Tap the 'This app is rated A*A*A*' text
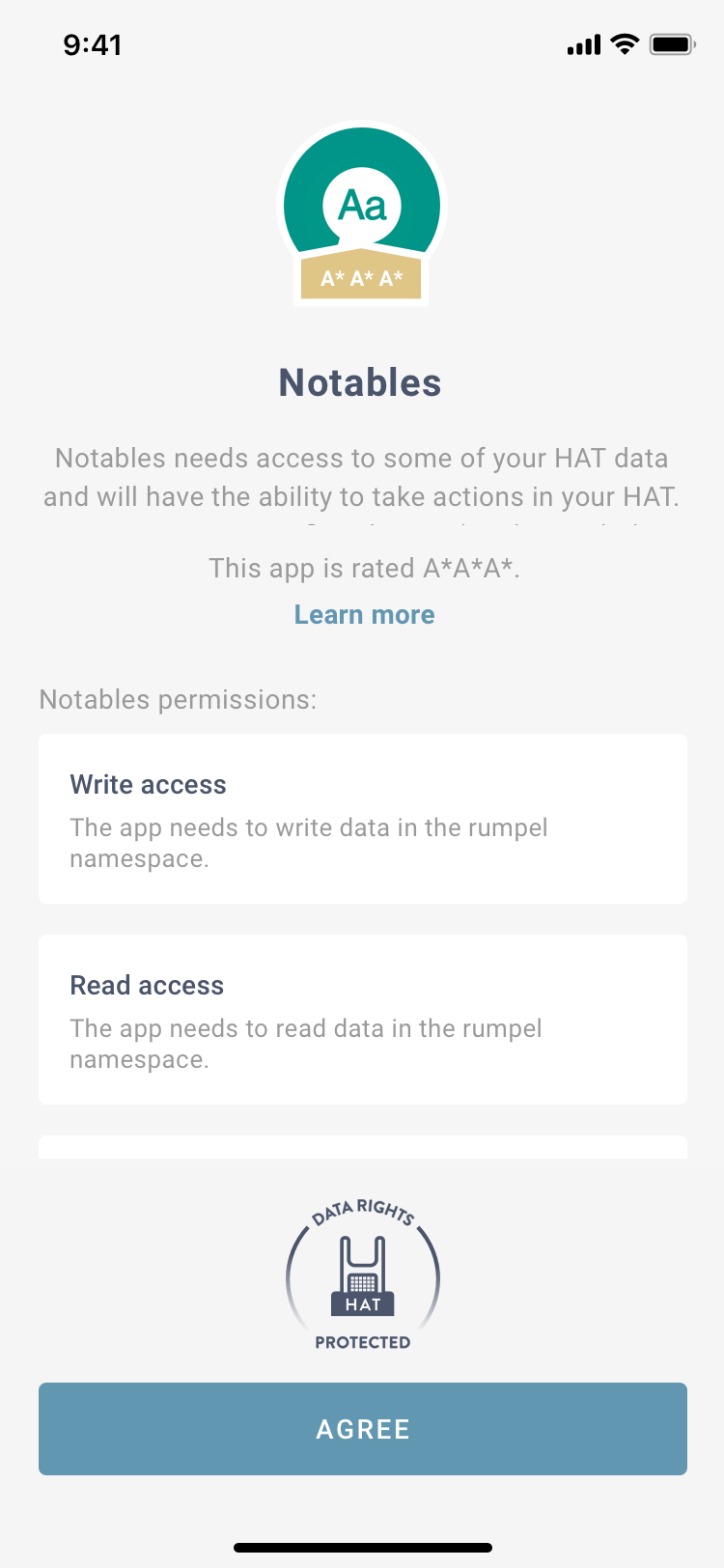Image resolution: width=724 pixels, height=1568 pixels. (x=364, y=568)
